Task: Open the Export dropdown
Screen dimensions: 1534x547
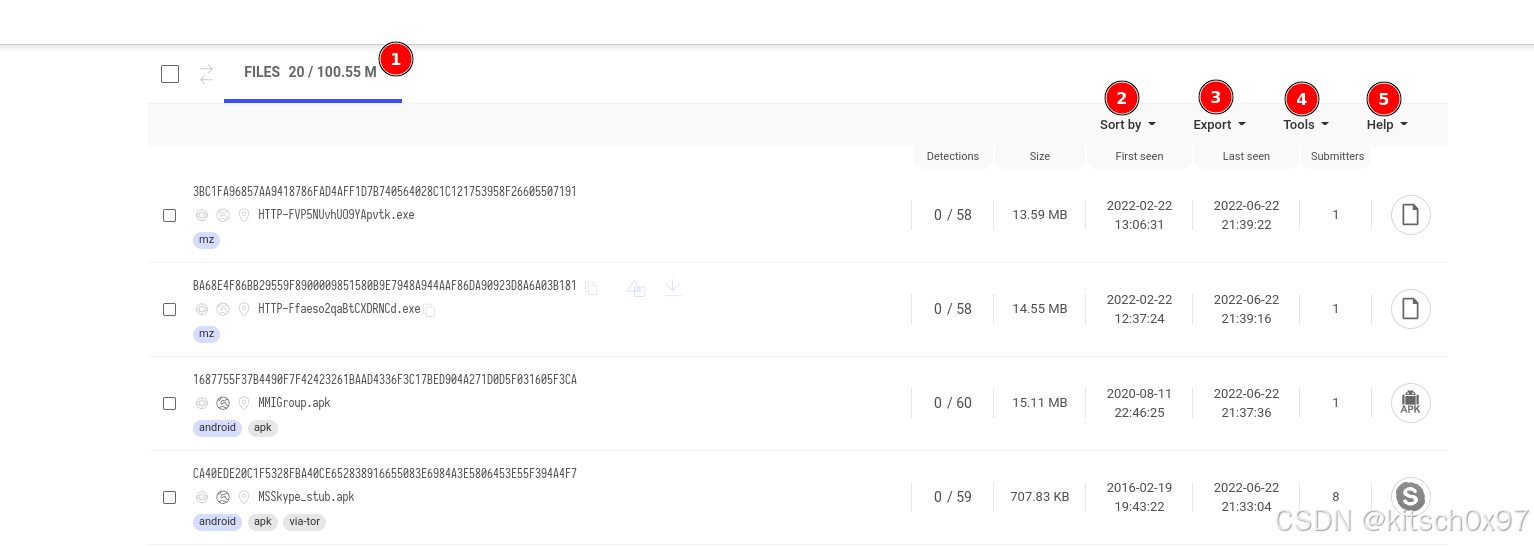Action: 1220,125
